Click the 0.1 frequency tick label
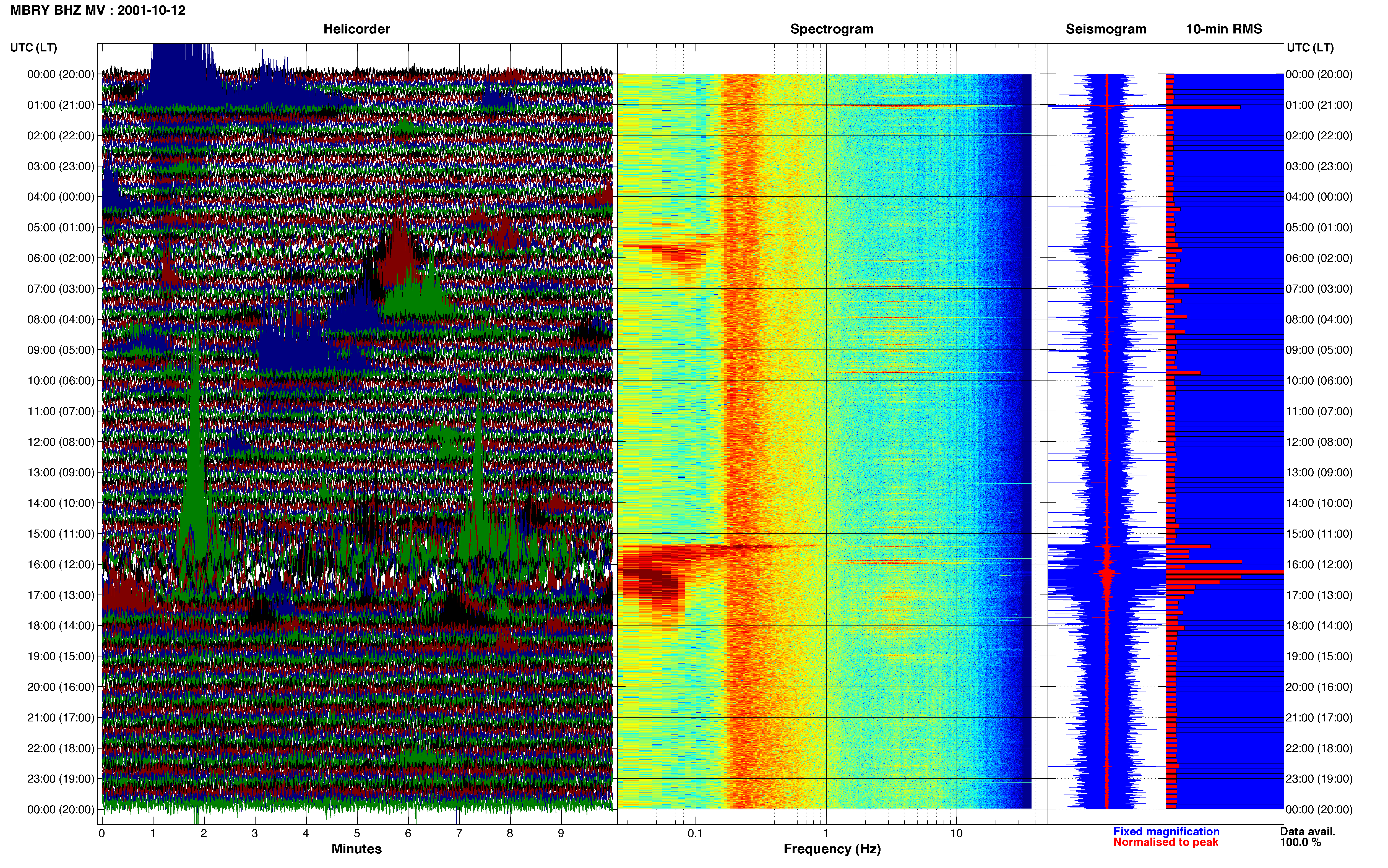This screenshot has height=868, width=1388. tap(695, 833)
